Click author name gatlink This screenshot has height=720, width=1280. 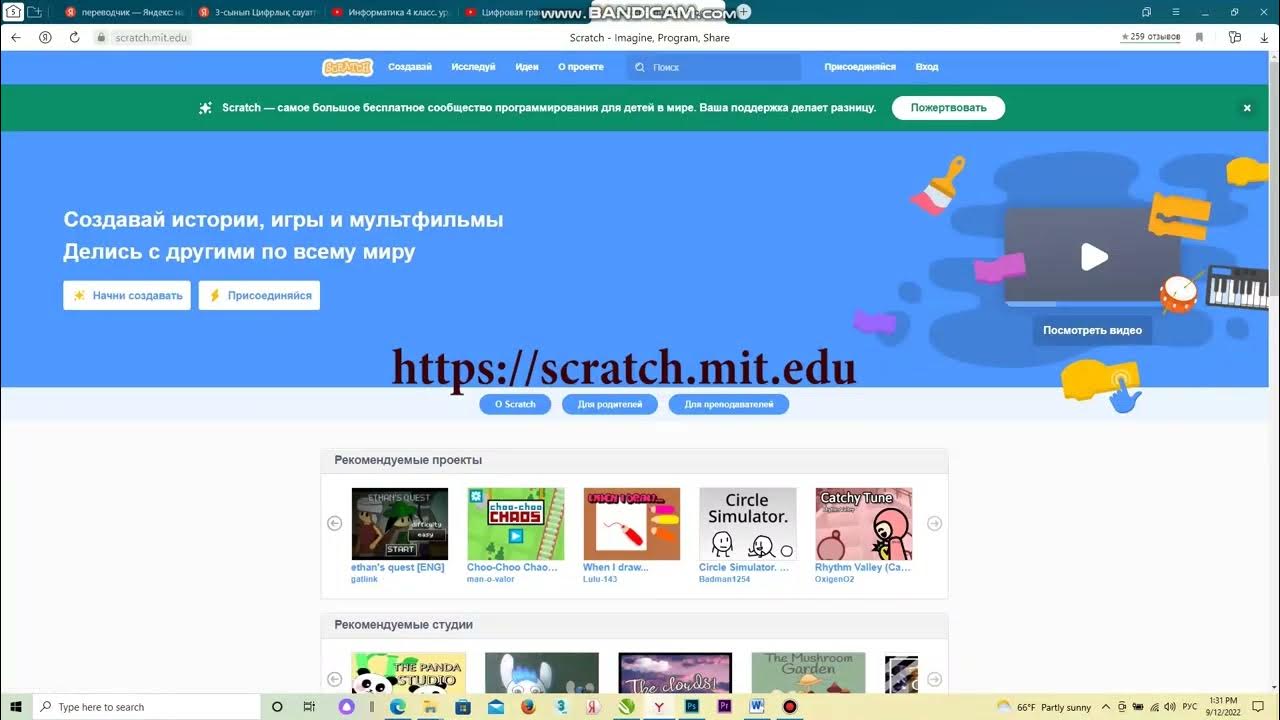[x=365, y=579]
